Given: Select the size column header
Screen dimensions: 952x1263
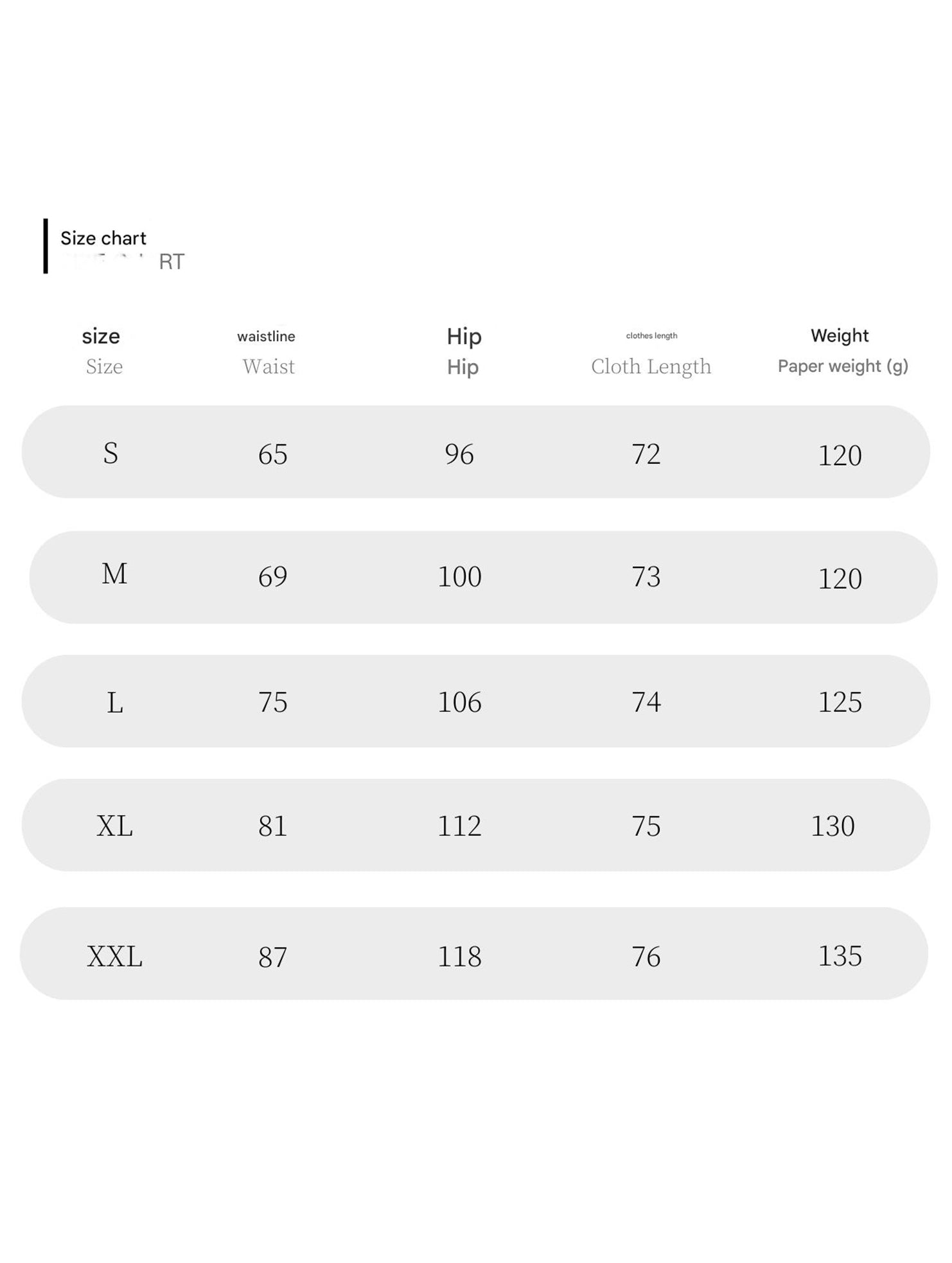Looking at the screenshot, I should [101, 337].
